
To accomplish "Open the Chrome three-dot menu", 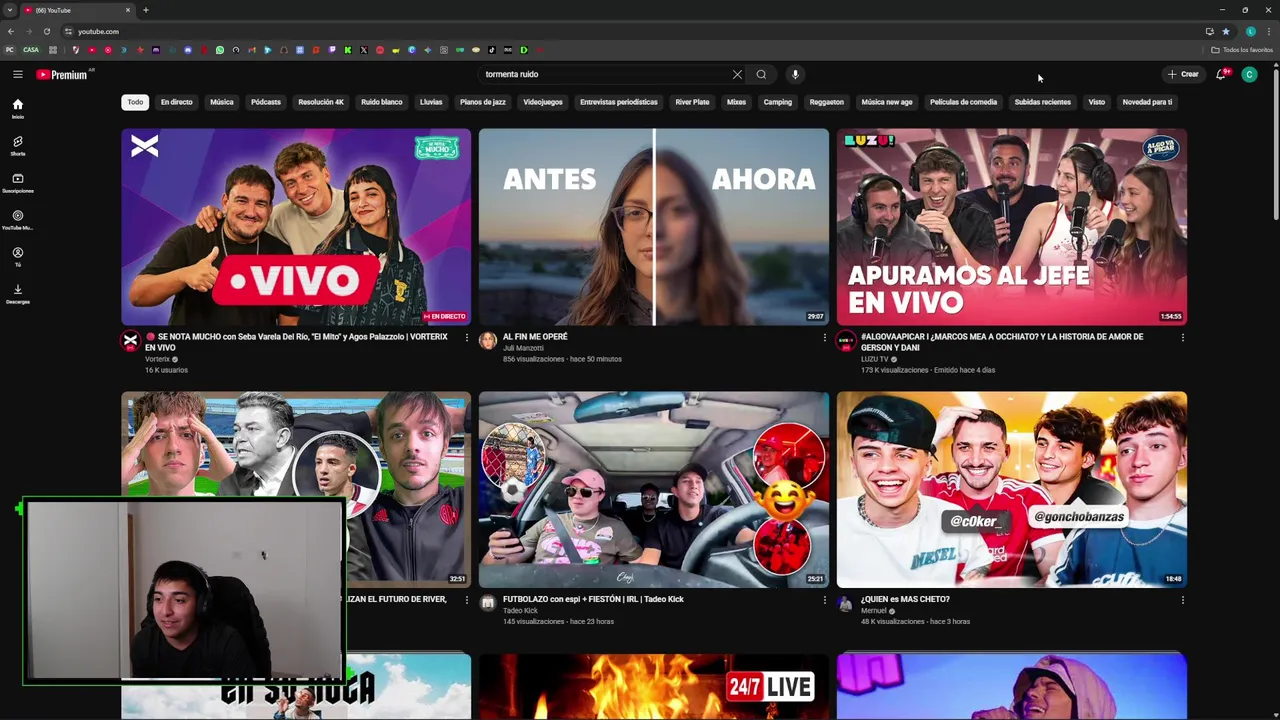I will click(x=1269, y=31).
